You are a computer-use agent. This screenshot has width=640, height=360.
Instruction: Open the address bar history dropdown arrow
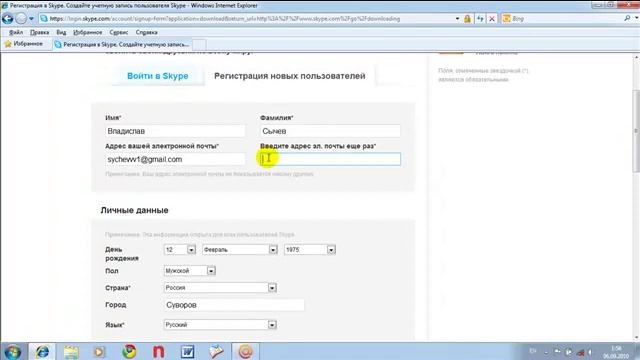(457, 19)
